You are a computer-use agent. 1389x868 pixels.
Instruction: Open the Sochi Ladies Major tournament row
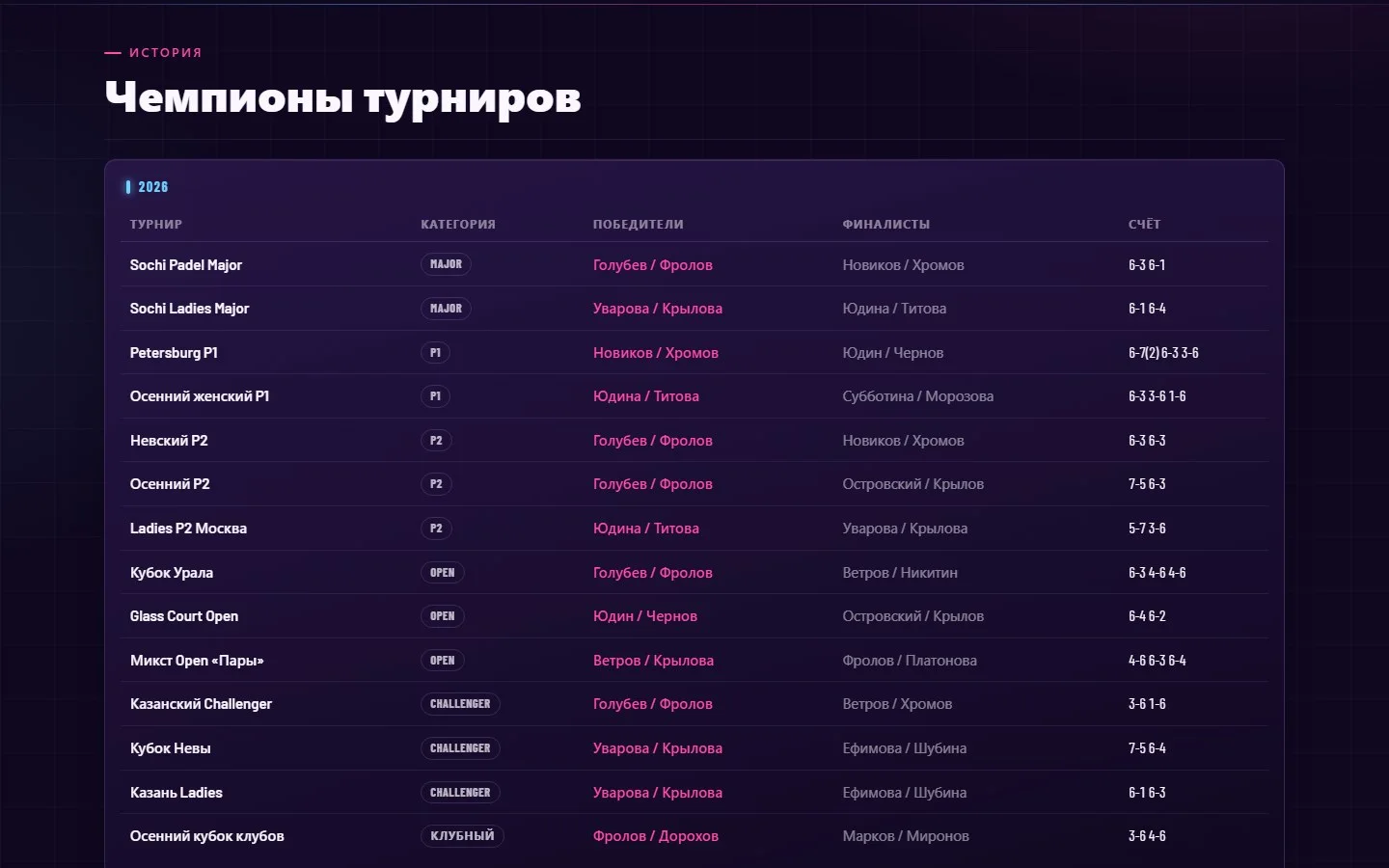click(x=694, y=309)
